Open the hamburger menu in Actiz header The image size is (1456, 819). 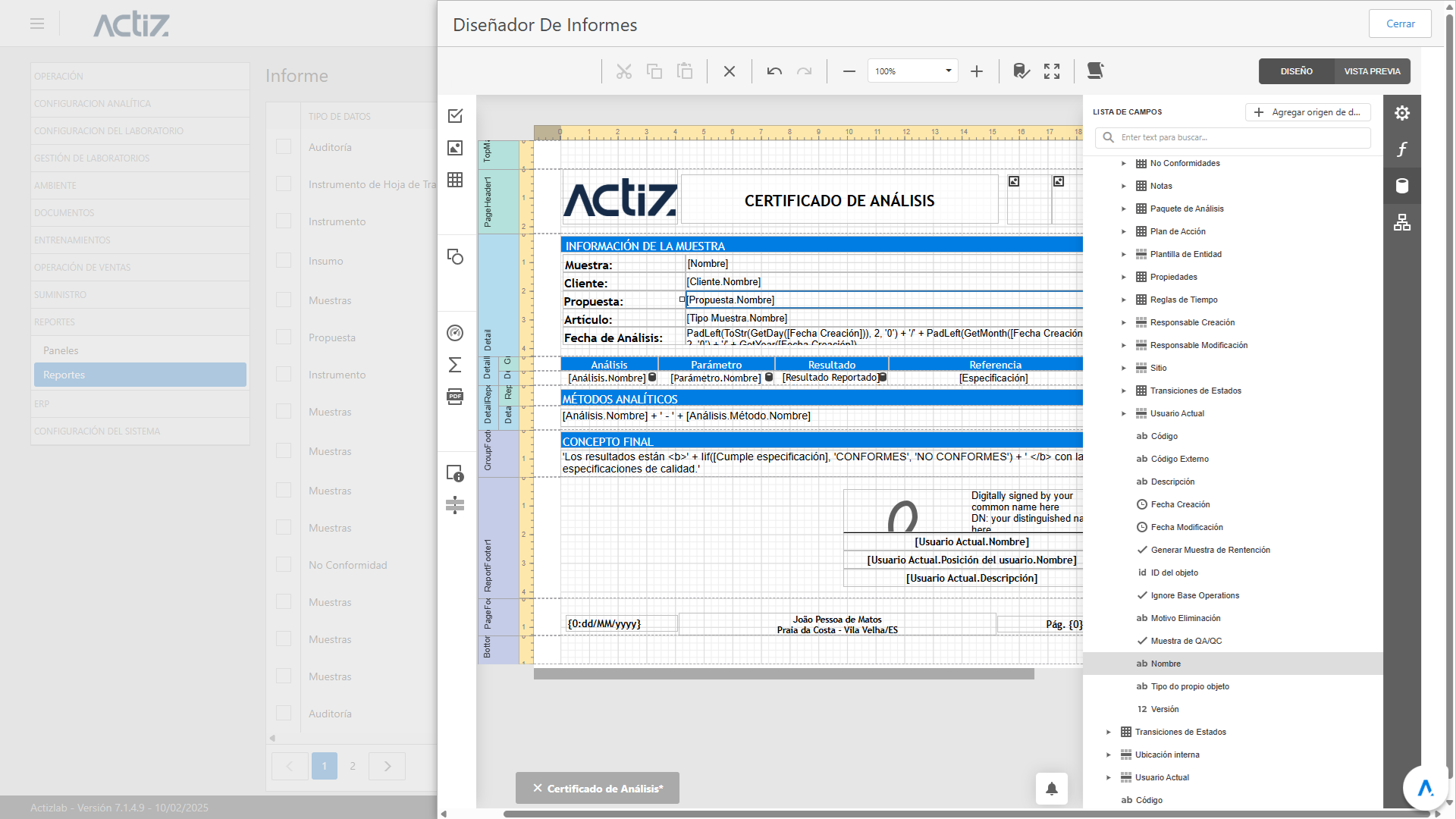[37, 24]
